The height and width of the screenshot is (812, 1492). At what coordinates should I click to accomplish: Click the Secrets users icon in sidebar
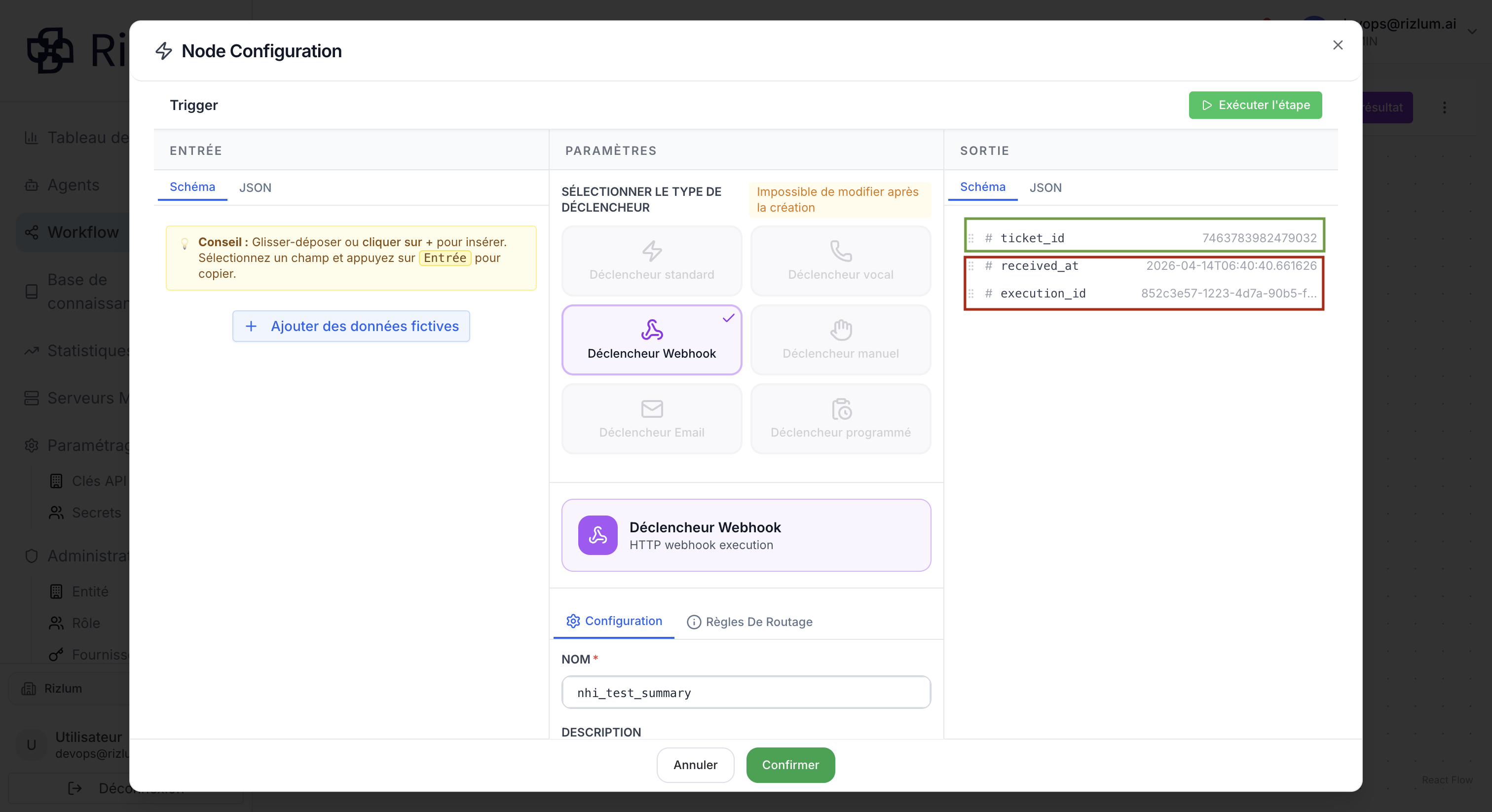pyautogui.click(x=56, y=513)
